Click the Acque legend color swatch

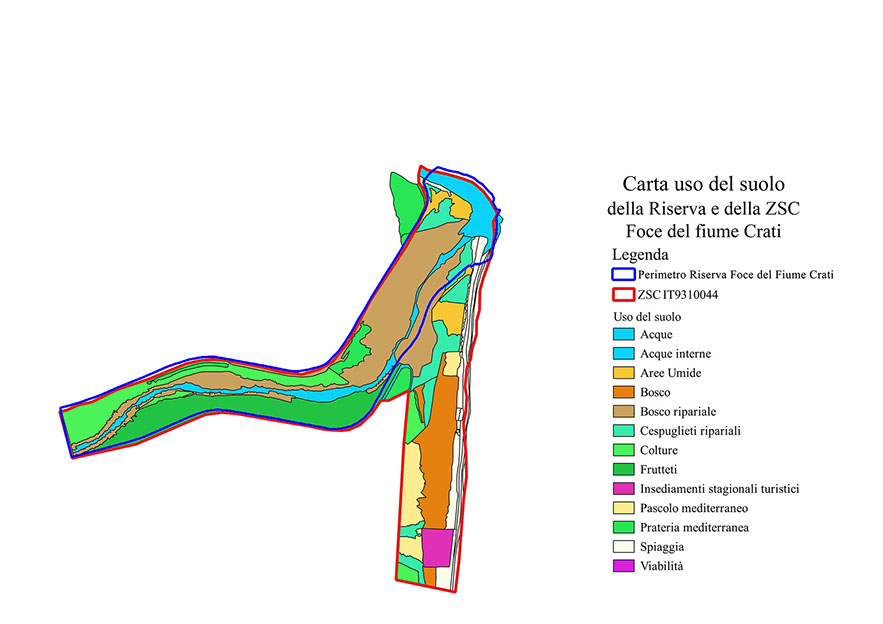pyautogui.click(x=623, y=334)
